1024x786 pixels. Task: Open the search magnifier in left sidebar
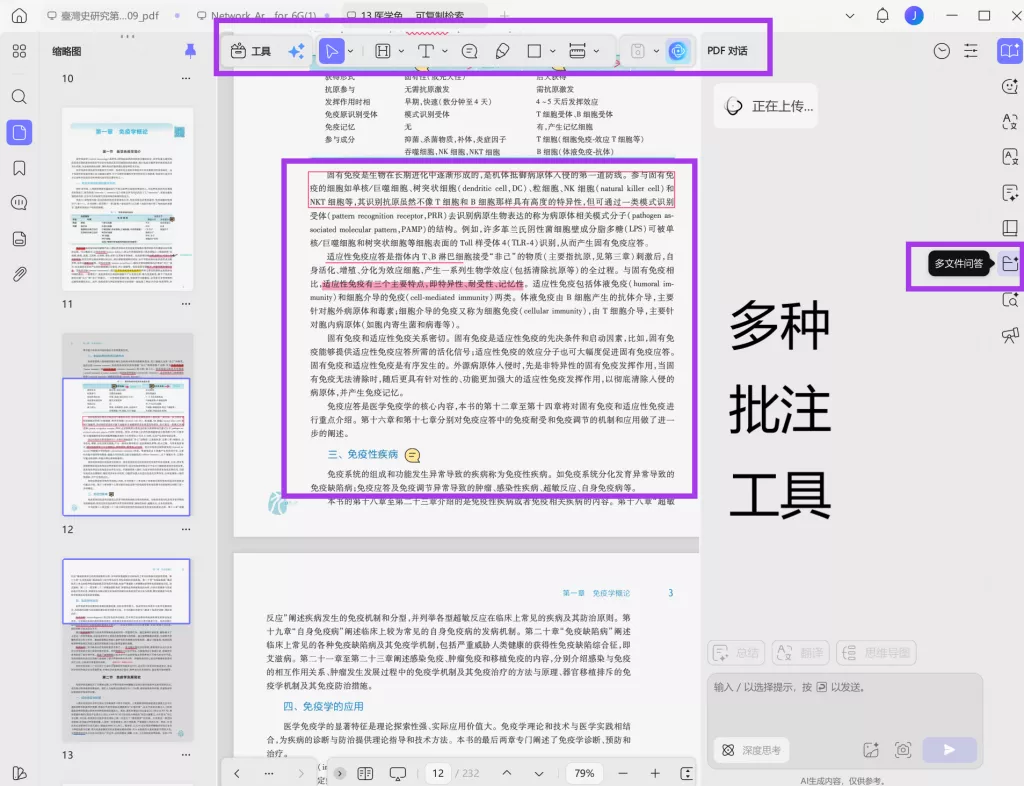pyautogui.click(x=20, y=97)
